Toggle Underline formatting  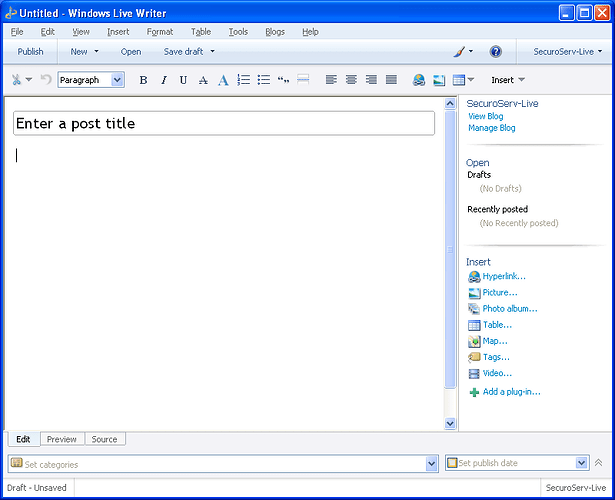point(183,80)
